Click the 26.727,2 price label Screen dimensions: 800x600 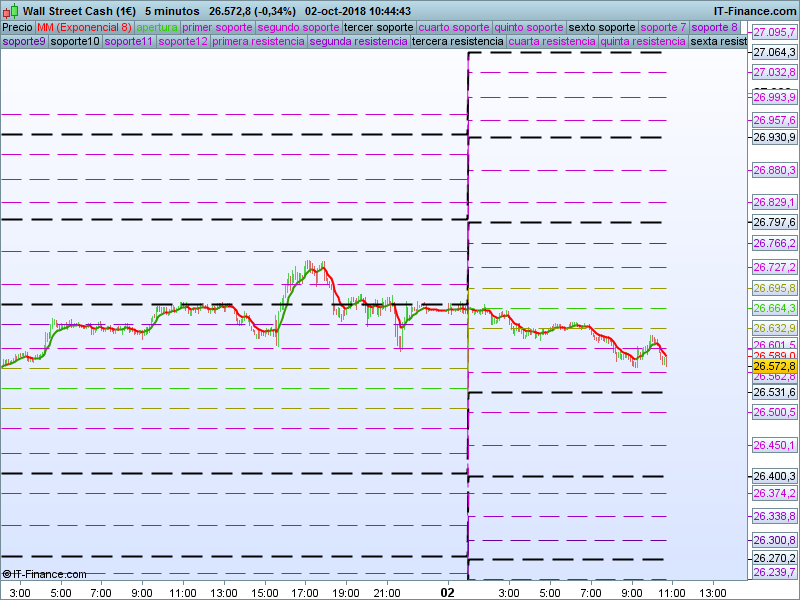(774, 267)
